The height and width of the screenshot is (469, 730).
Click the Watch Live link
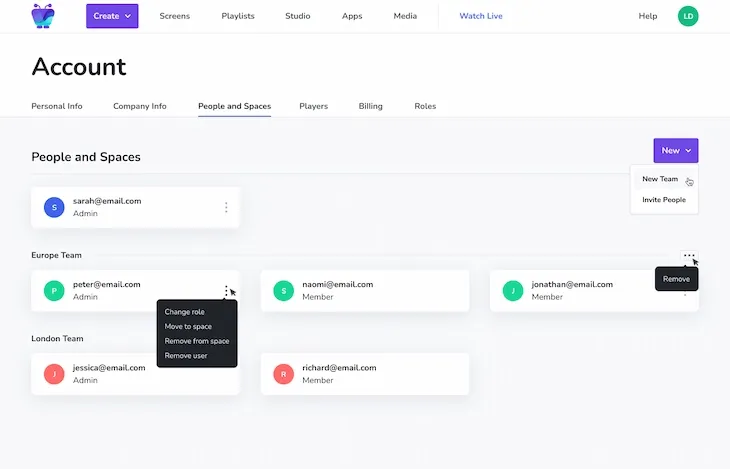481,16
